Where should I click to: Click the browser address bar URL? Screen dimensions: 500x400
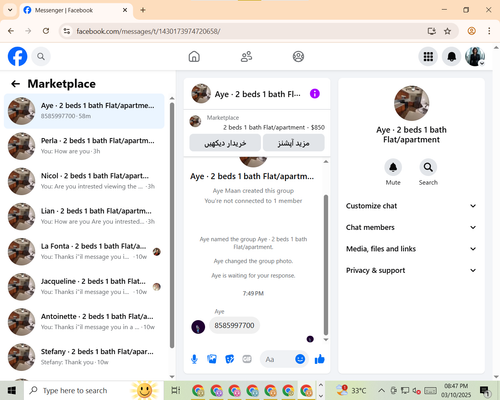[148, 31]
